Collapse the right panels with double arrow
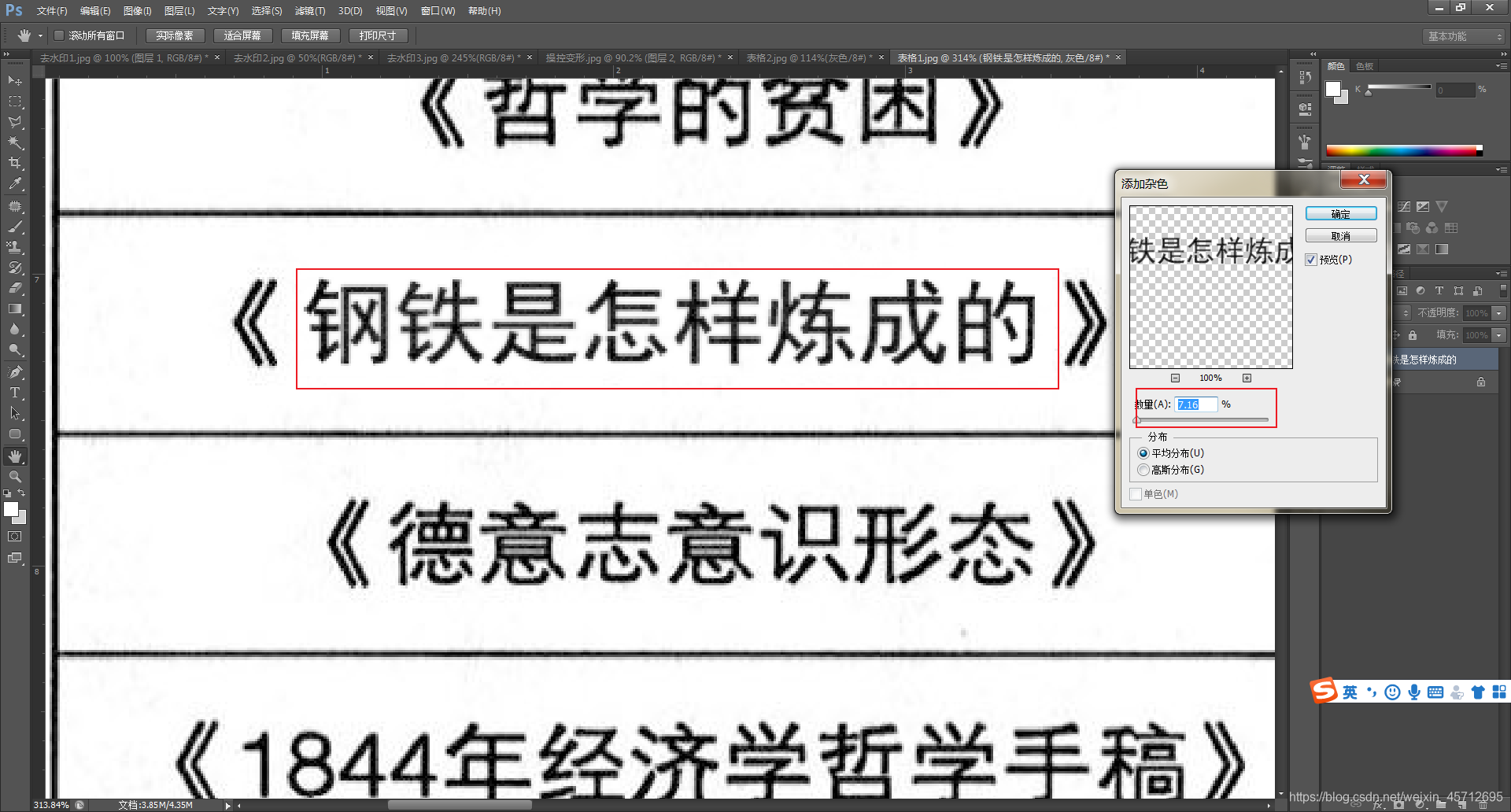Screen dimensions: 1511x812 tap(1502, 54)
